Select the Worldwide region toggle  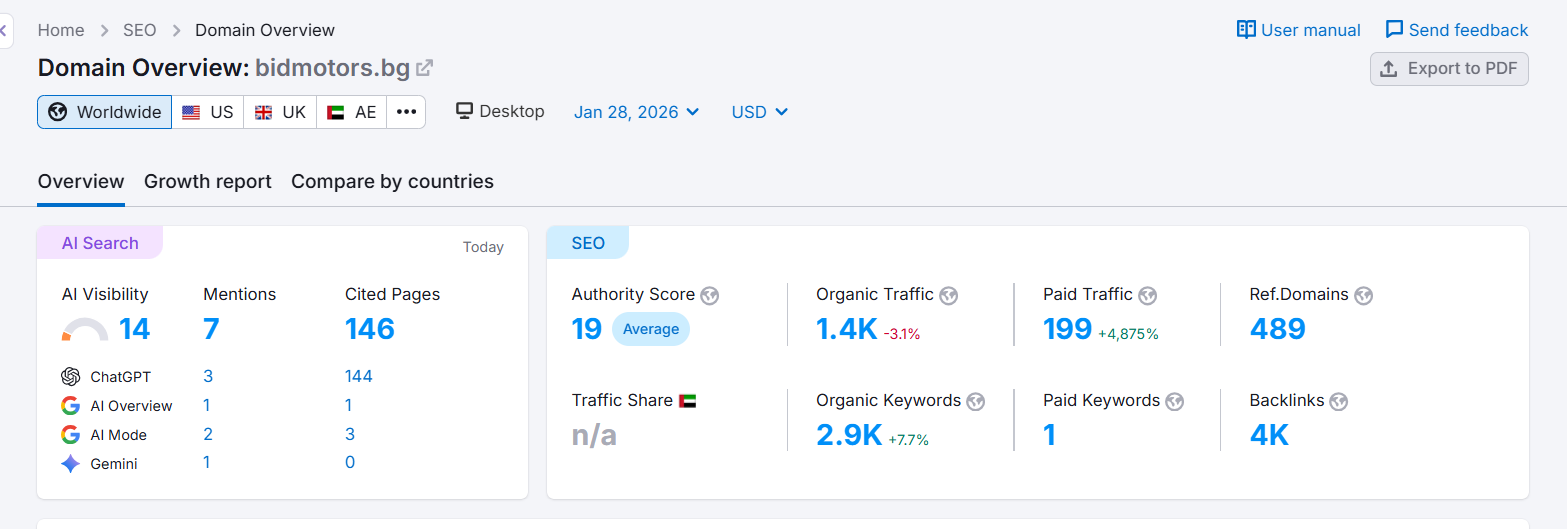coord(105,112)
